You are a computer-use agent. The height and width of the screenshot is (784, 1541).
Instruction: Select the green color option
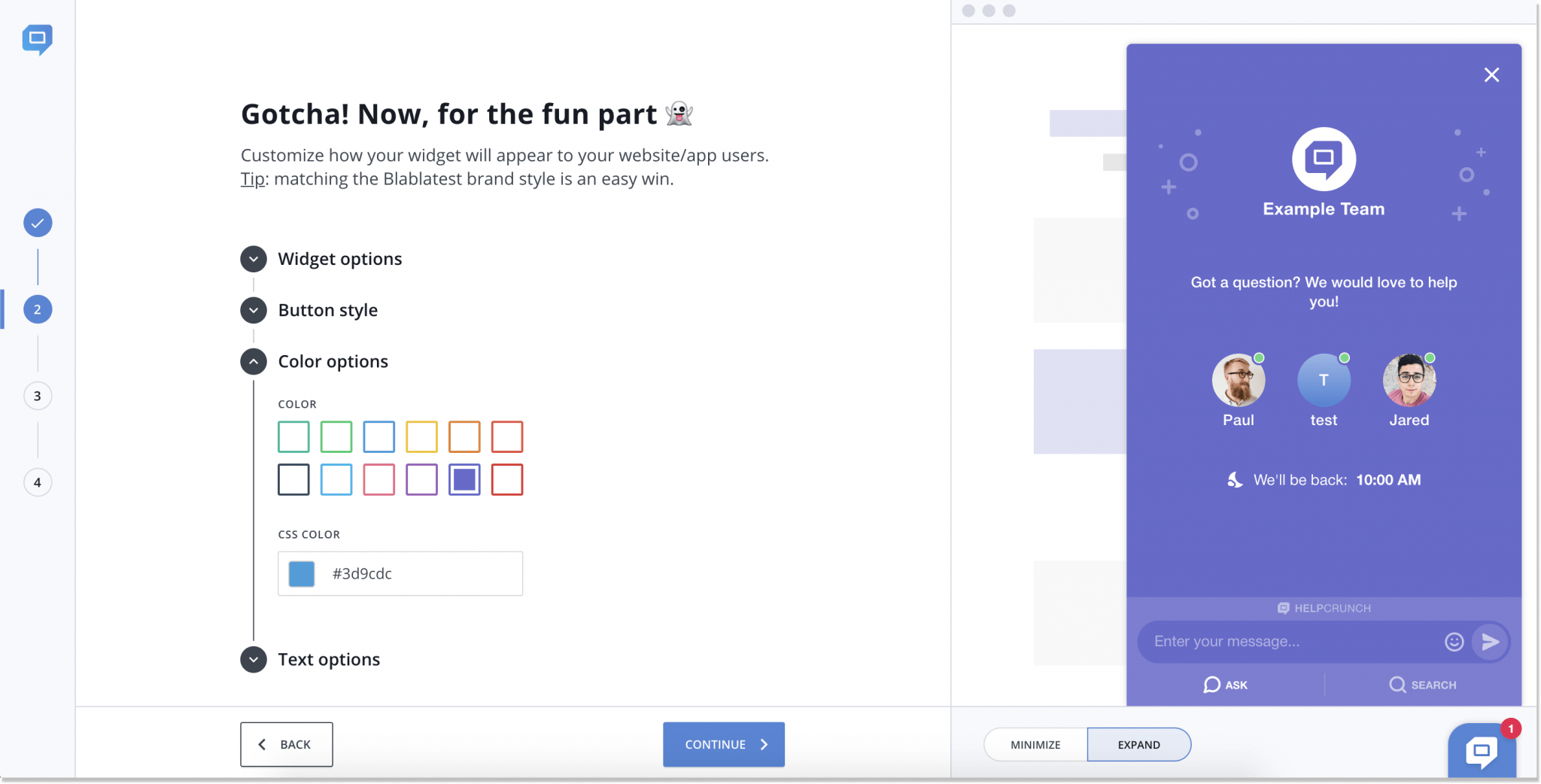[336, 436]
